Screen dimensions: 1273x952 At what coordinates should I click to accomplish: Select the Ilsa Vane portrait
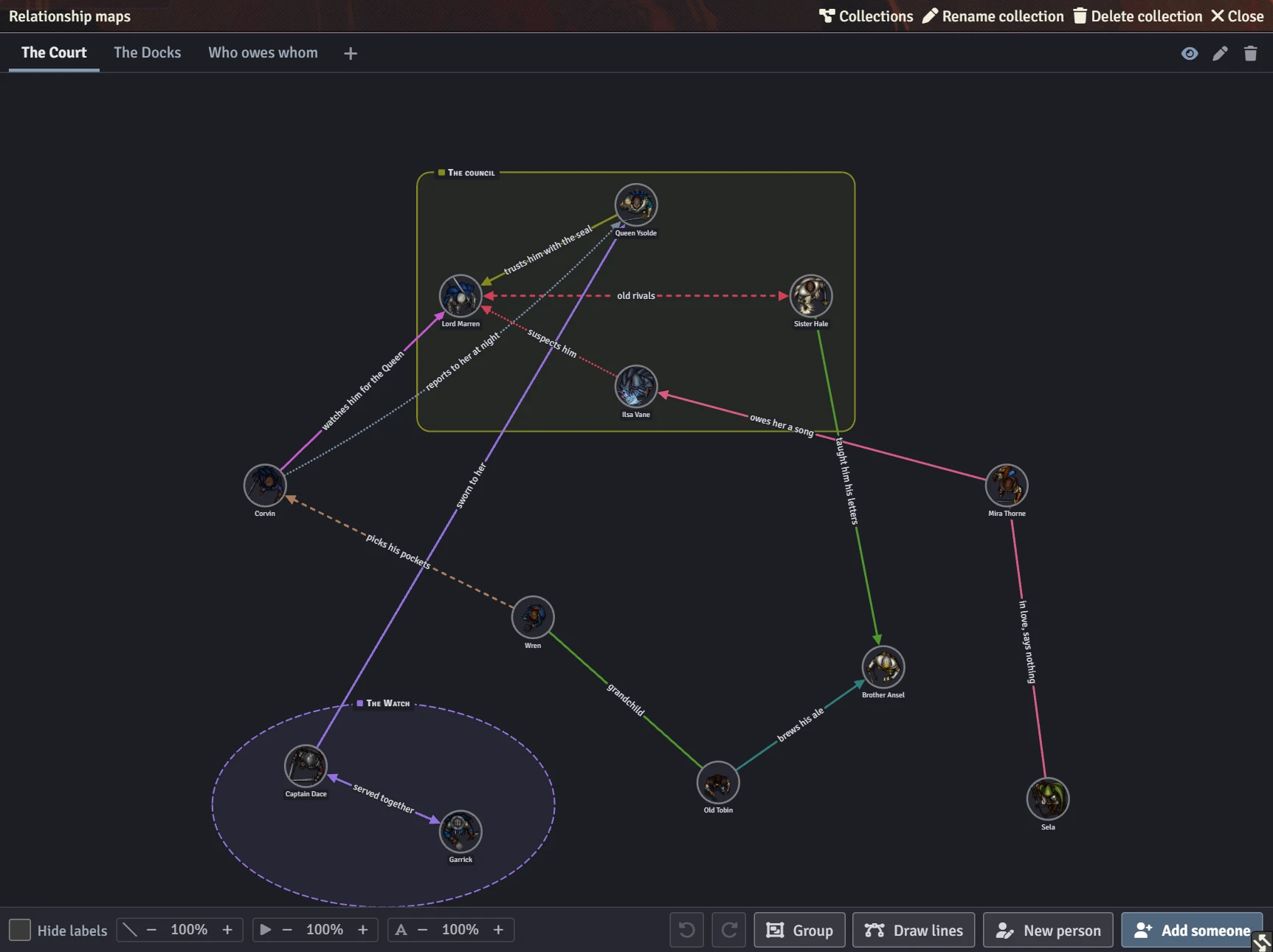(x=636, y=386)
